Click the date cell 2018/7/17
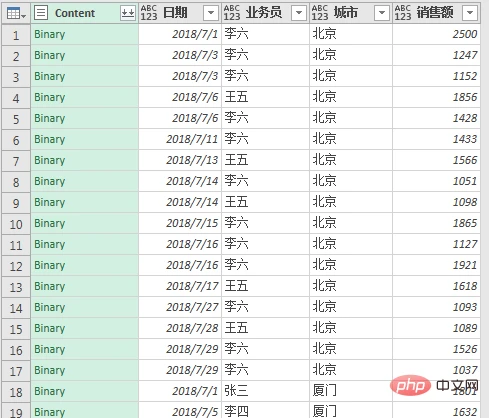This screenshot has width=489, height=418. [x=180, y=286]
